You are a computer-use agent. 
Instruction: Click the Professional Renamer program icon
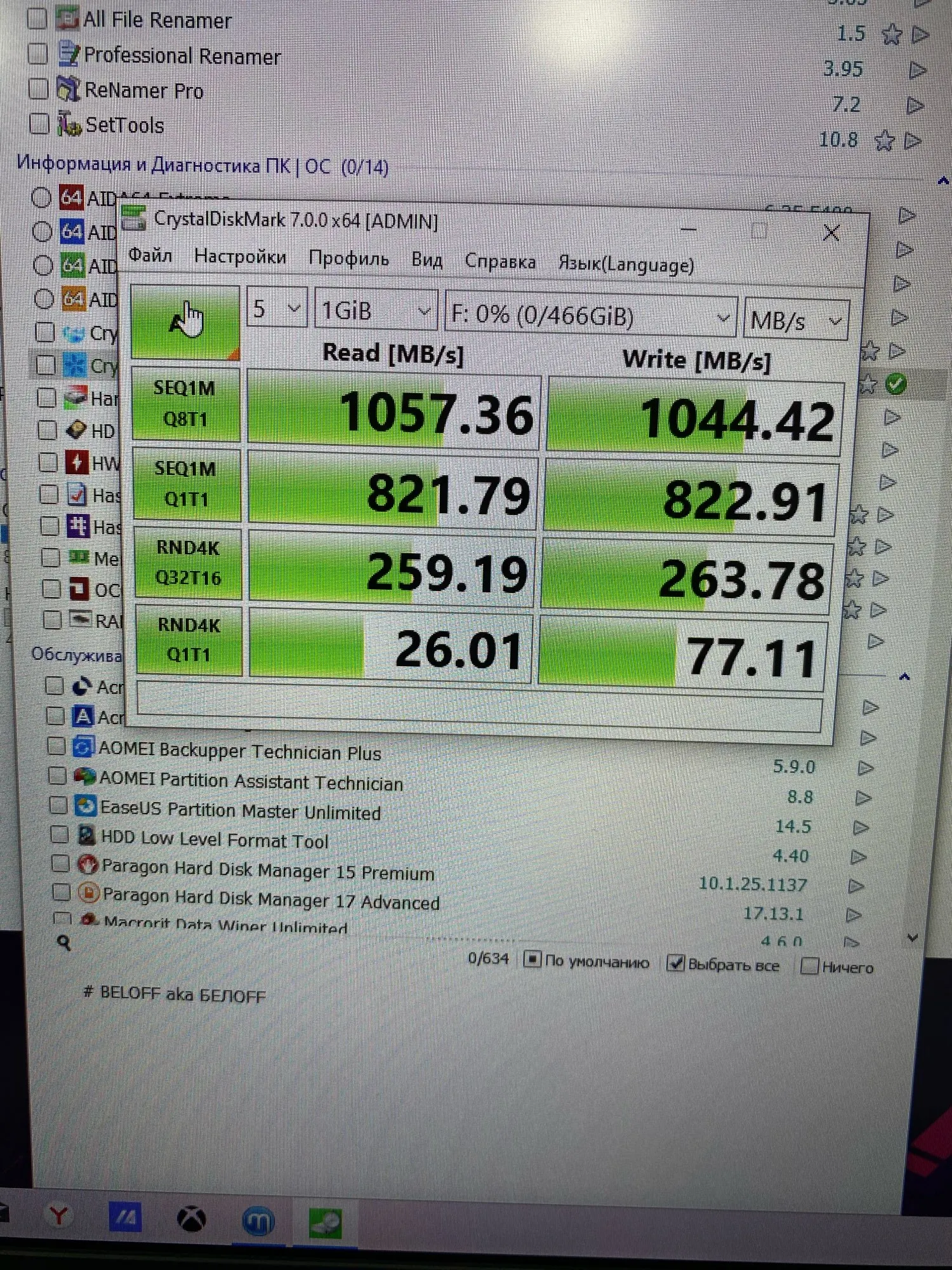tap(68, 53)
